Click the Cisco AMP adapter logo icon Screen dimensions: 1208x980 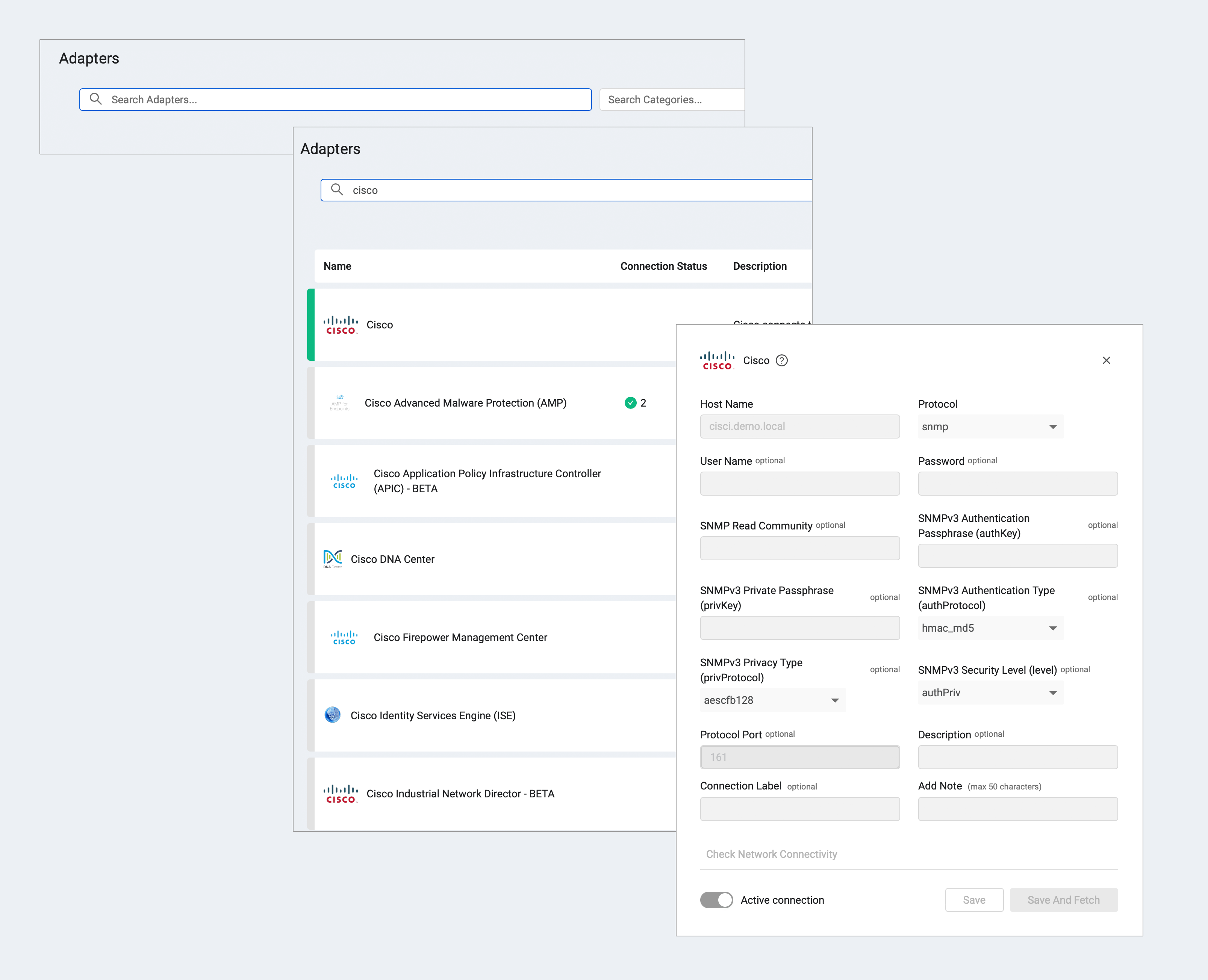pos(340,403)
